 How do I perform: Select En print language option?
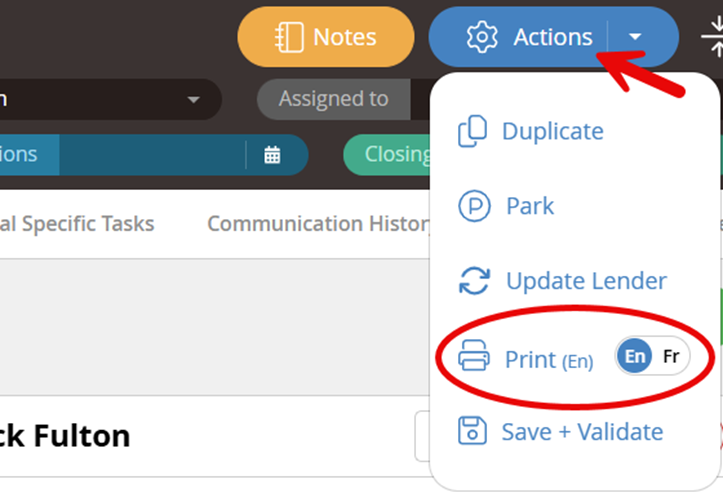click(x=634, y=356)
